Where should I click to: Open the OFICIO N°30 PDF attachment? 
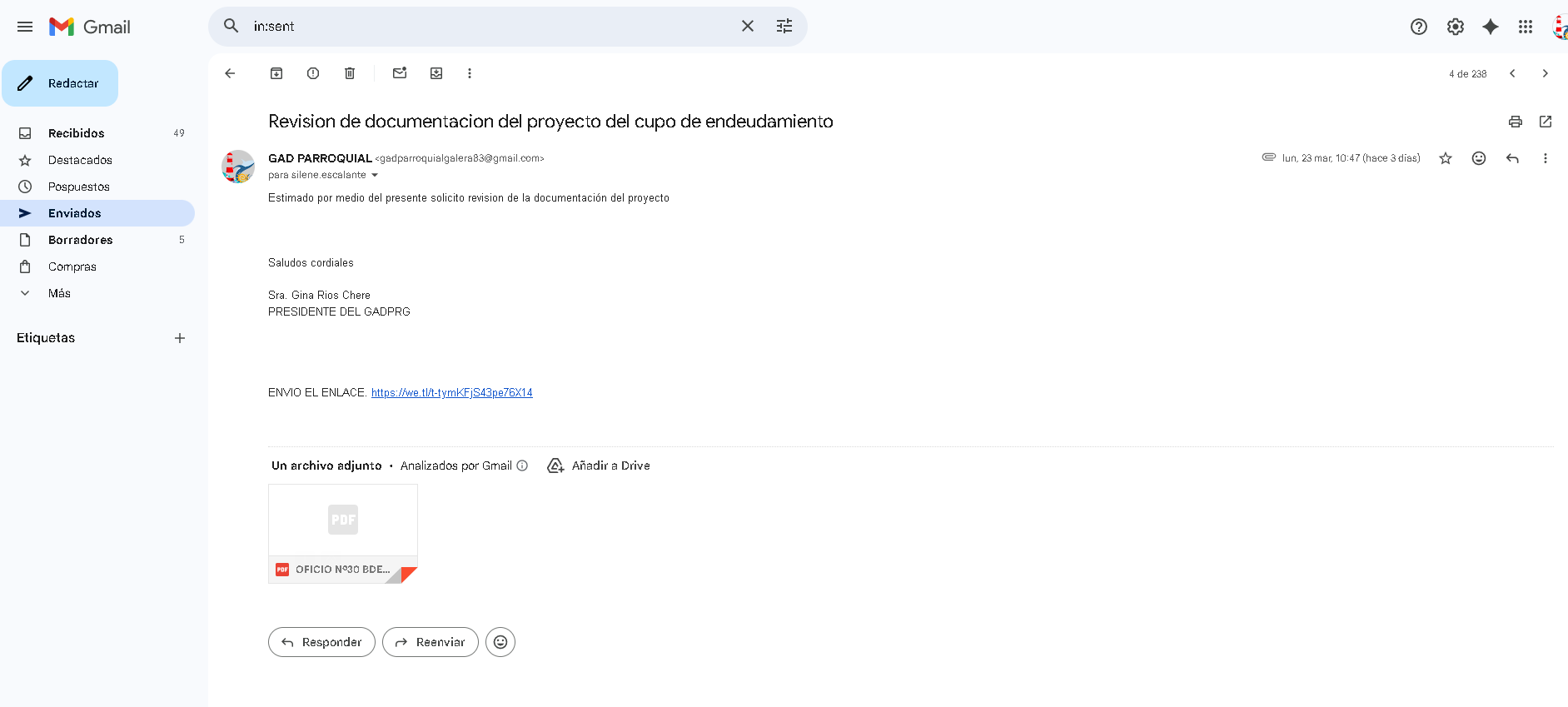[x=342, y=534]
